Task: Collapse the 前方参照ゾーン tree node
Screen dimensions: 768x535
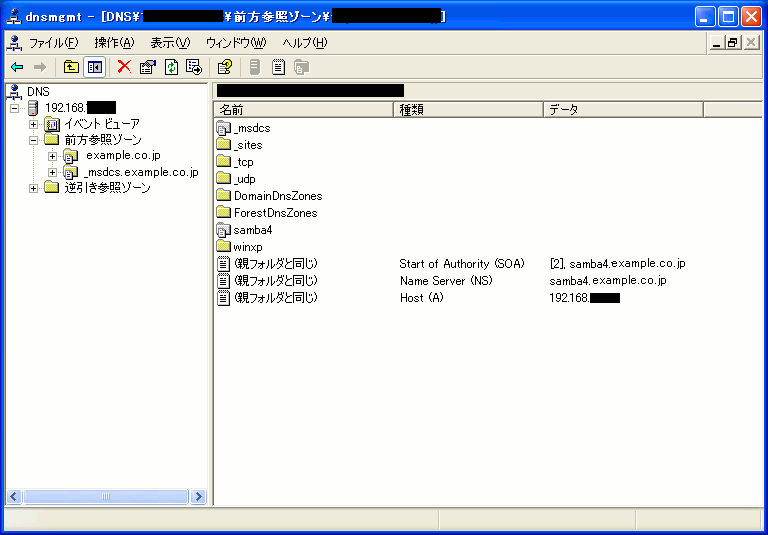Action: [33, 140]
